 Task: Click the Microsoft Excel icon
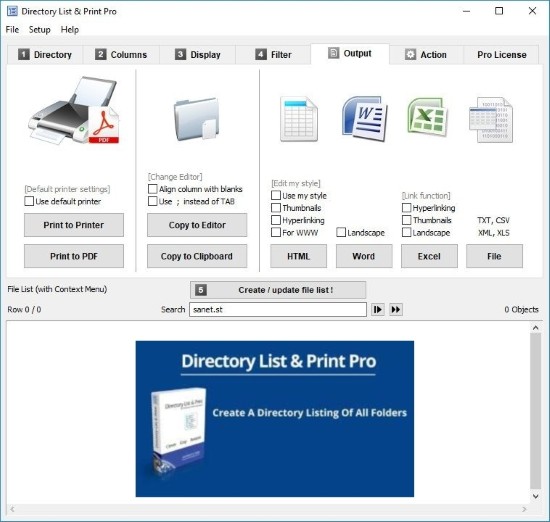pyautogui.click(x=428, y=117)
